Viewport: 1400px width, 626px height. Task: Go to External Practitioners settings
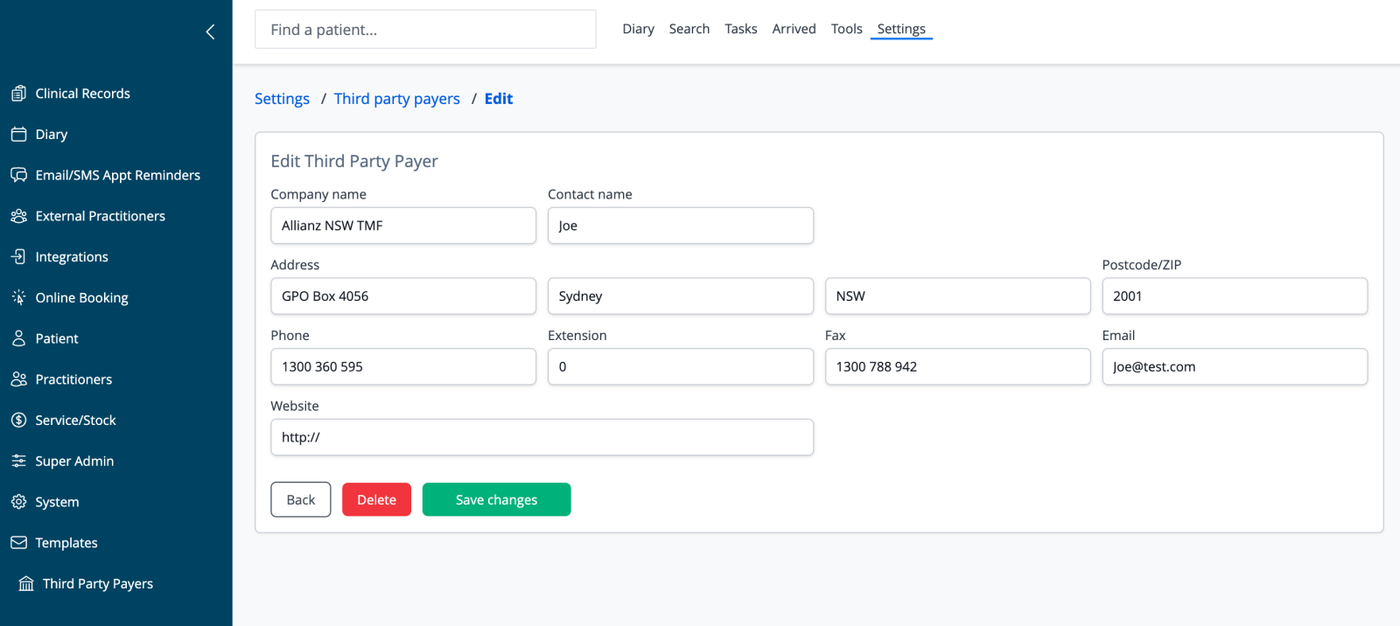tap(100, 216)
